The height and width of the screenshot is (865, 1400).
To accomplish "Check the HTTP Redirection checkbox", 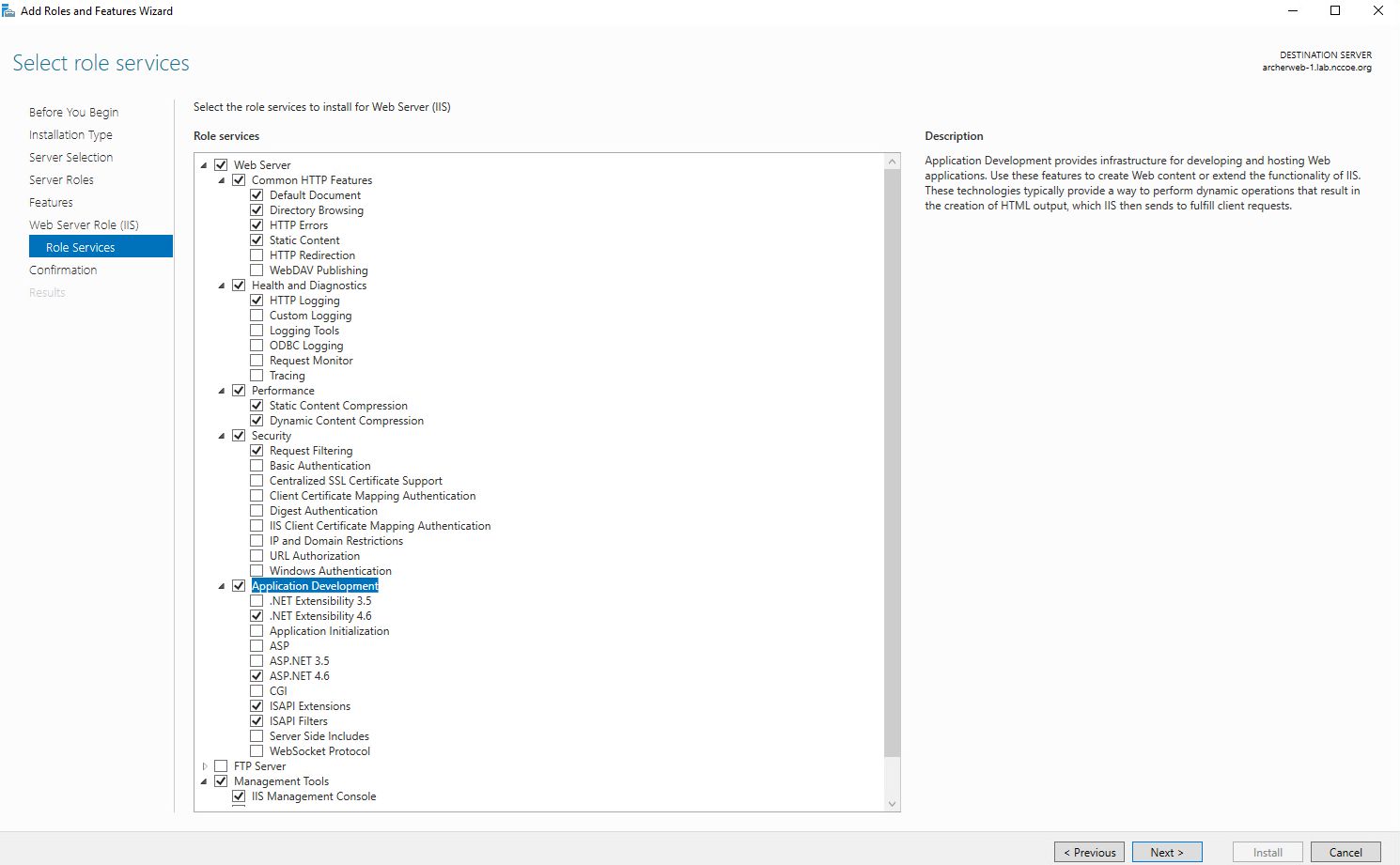I will tap(257, 255).
